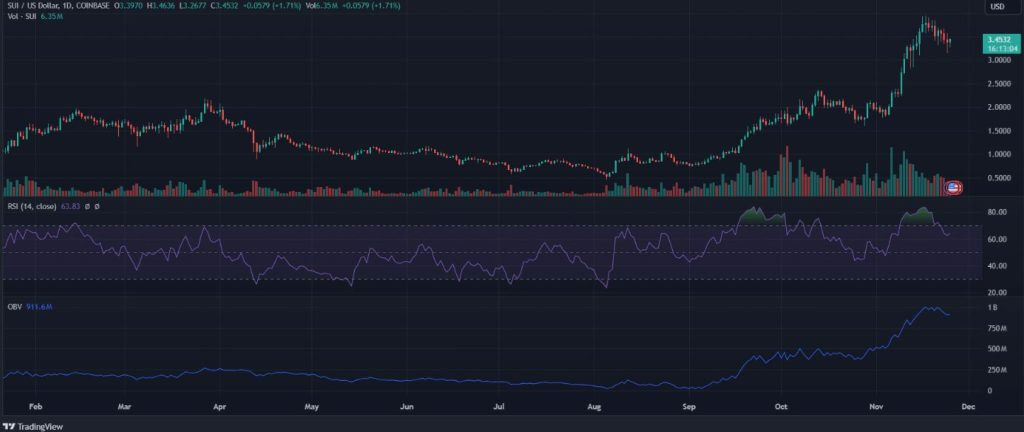Click the 250 M OBV axis label

pos(996,370)
